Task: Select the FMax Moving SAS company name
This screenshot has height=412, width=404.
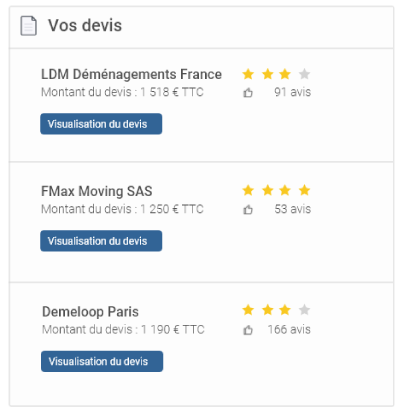Action: pyautogui.click(x=97, y=191)
